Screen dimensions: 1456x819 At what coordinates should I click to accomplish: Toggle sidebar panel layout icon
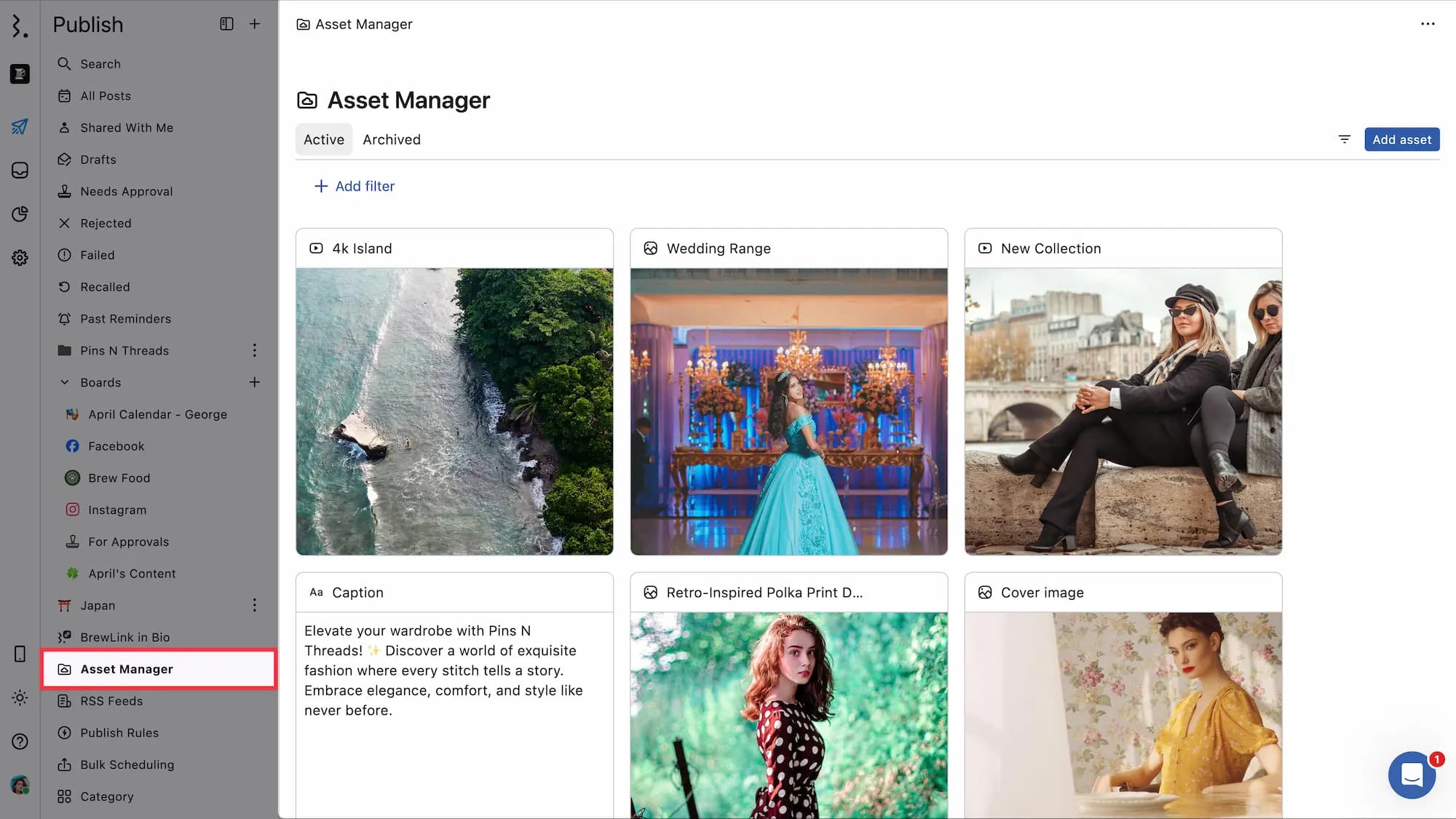click(226, 24)
